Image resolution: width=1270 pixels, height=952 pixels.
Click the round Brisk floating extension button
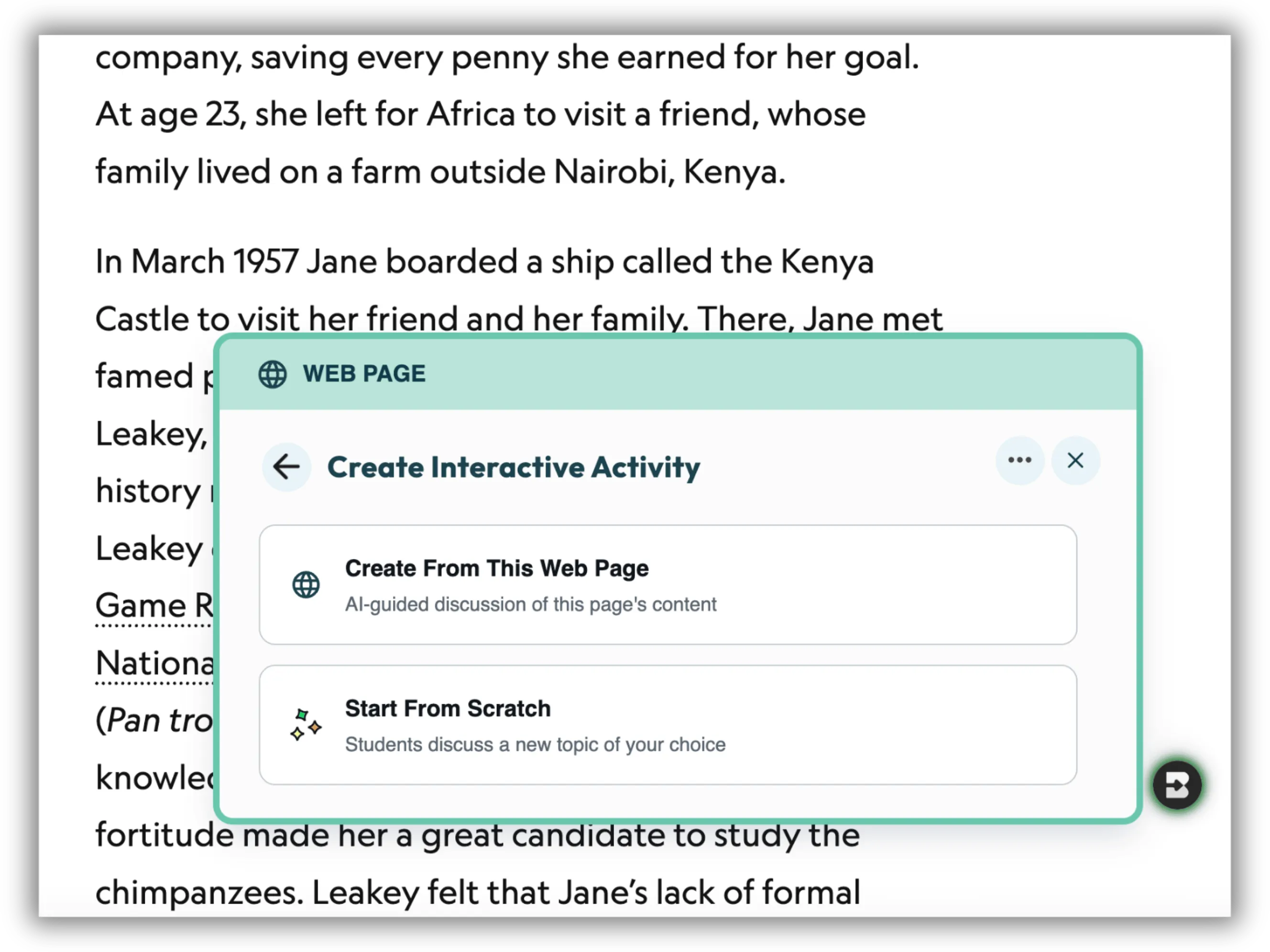point(1177,785)
